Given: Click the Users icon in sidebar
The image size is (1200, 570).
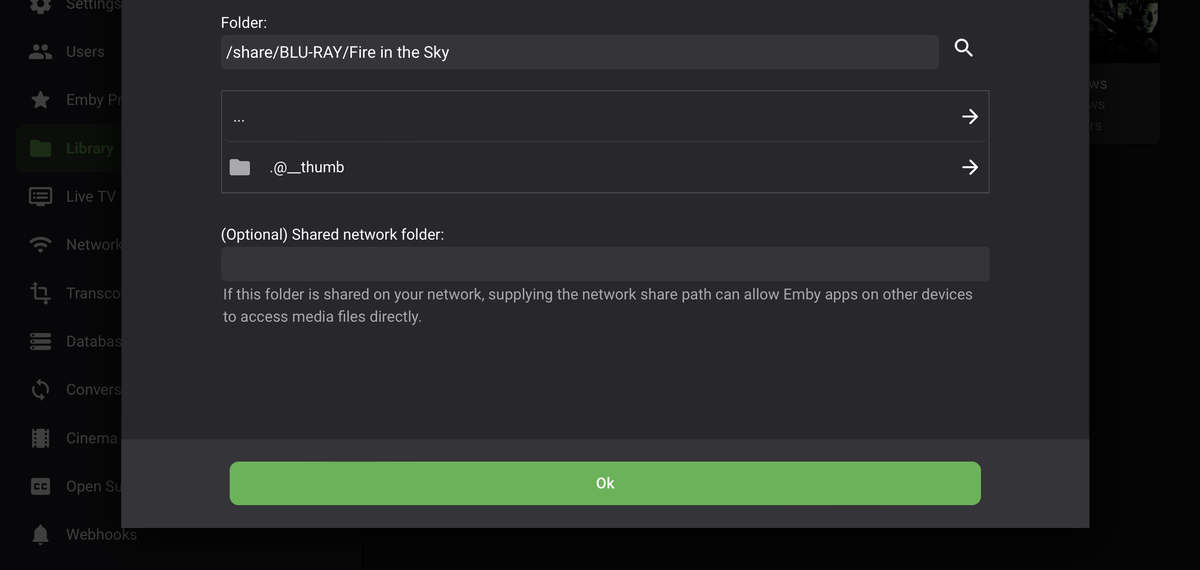Looking at the screenshot, I should 41,52.
